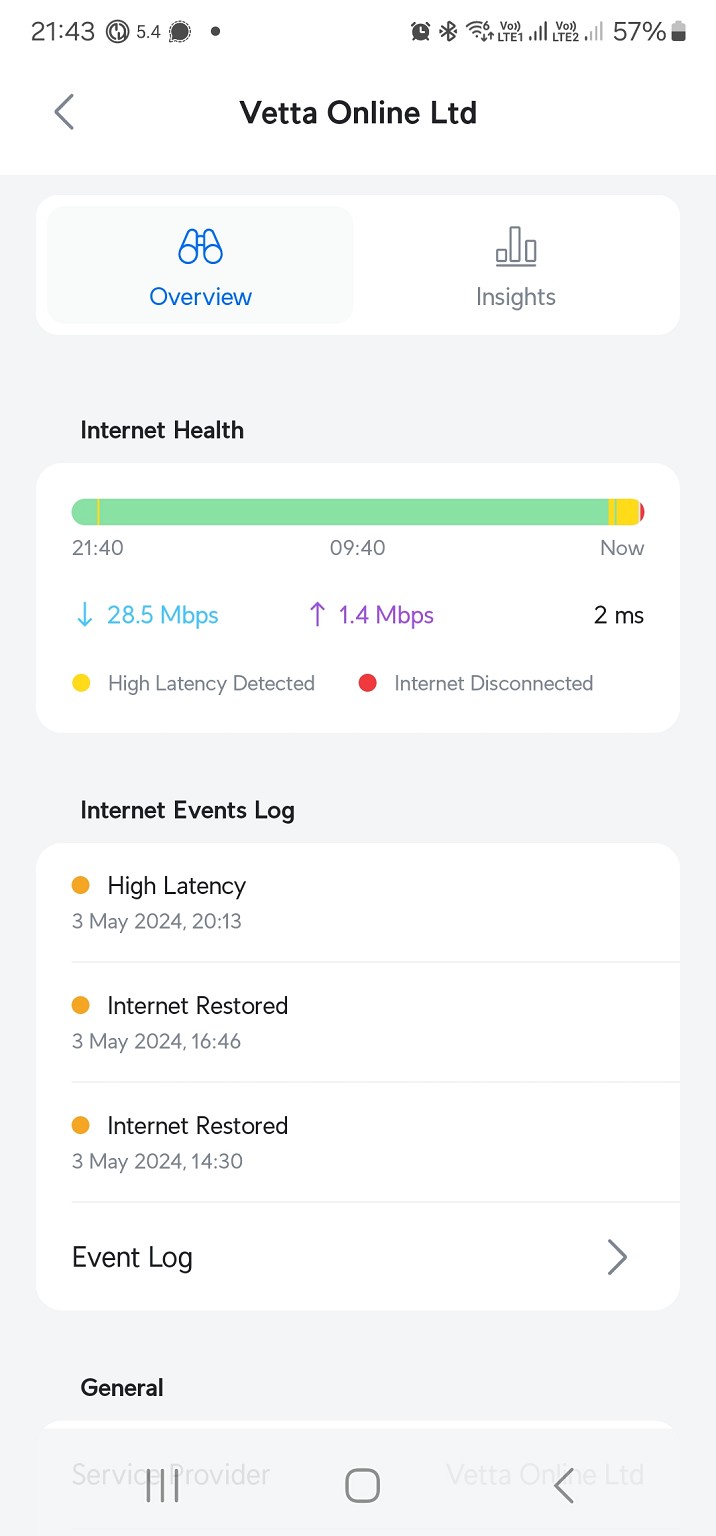The height and width of the screenshot is (1536, 716).
Task: Tap the 2 ms latency value
Action: coord(619,615)
